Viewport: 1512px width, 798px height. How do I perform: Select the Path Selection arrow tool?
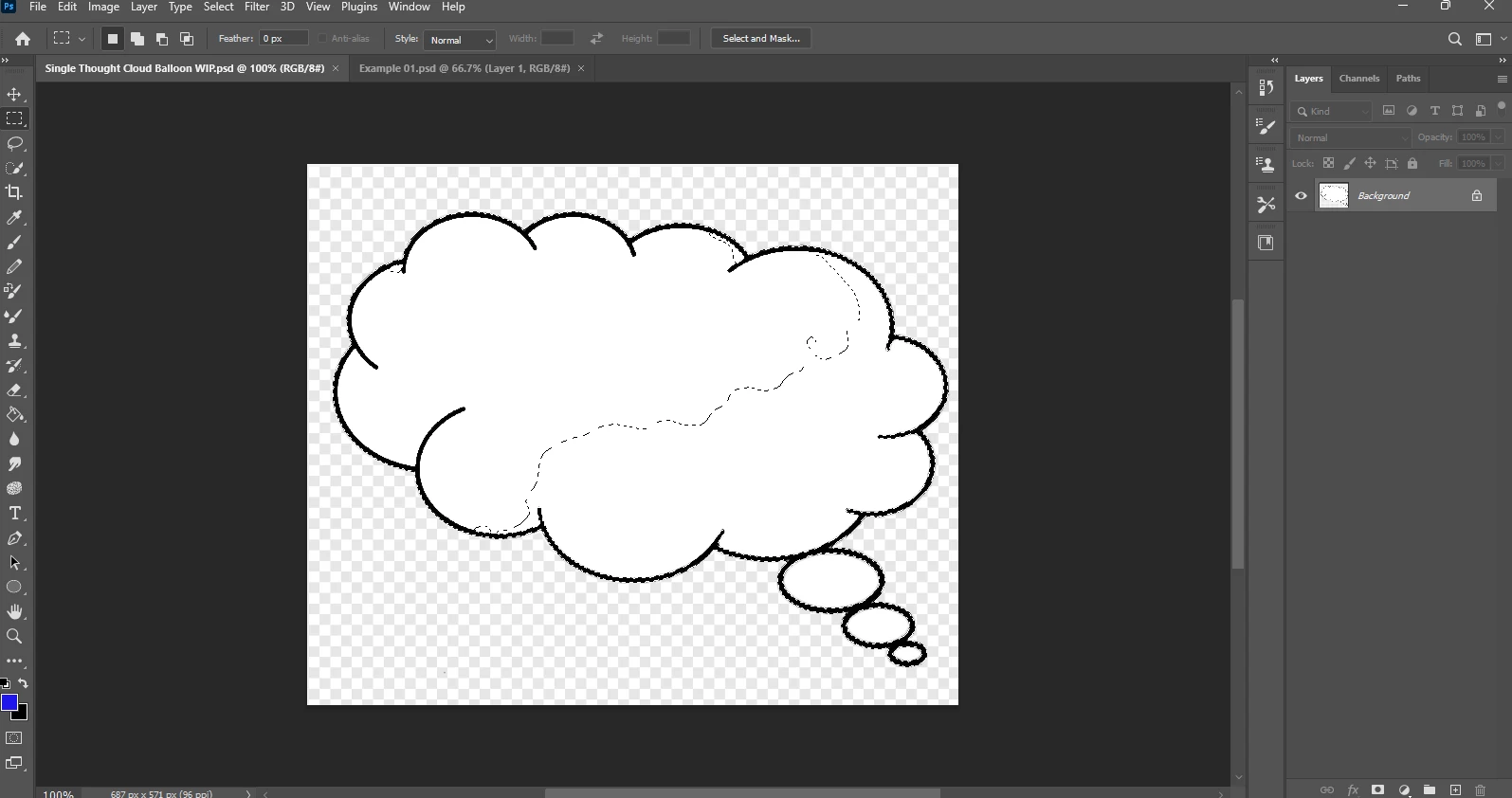(x=14, y=562)
